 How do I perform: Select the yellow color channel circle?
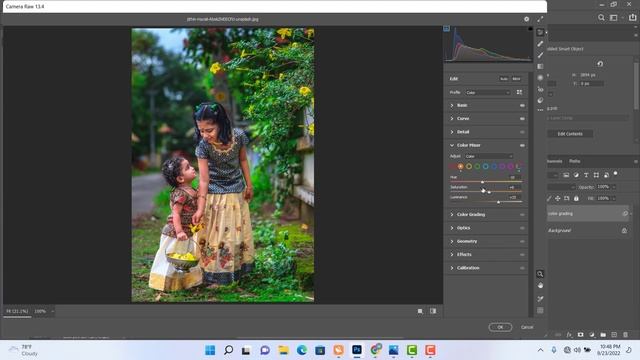point(469,167)
